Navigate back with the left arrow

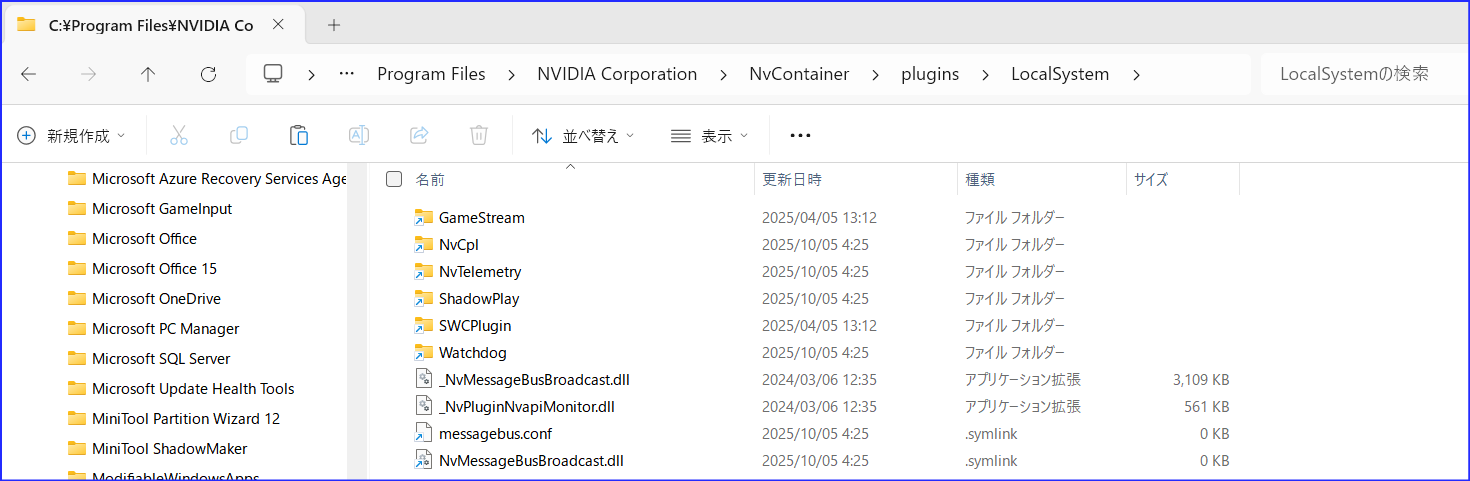[29, 74]
